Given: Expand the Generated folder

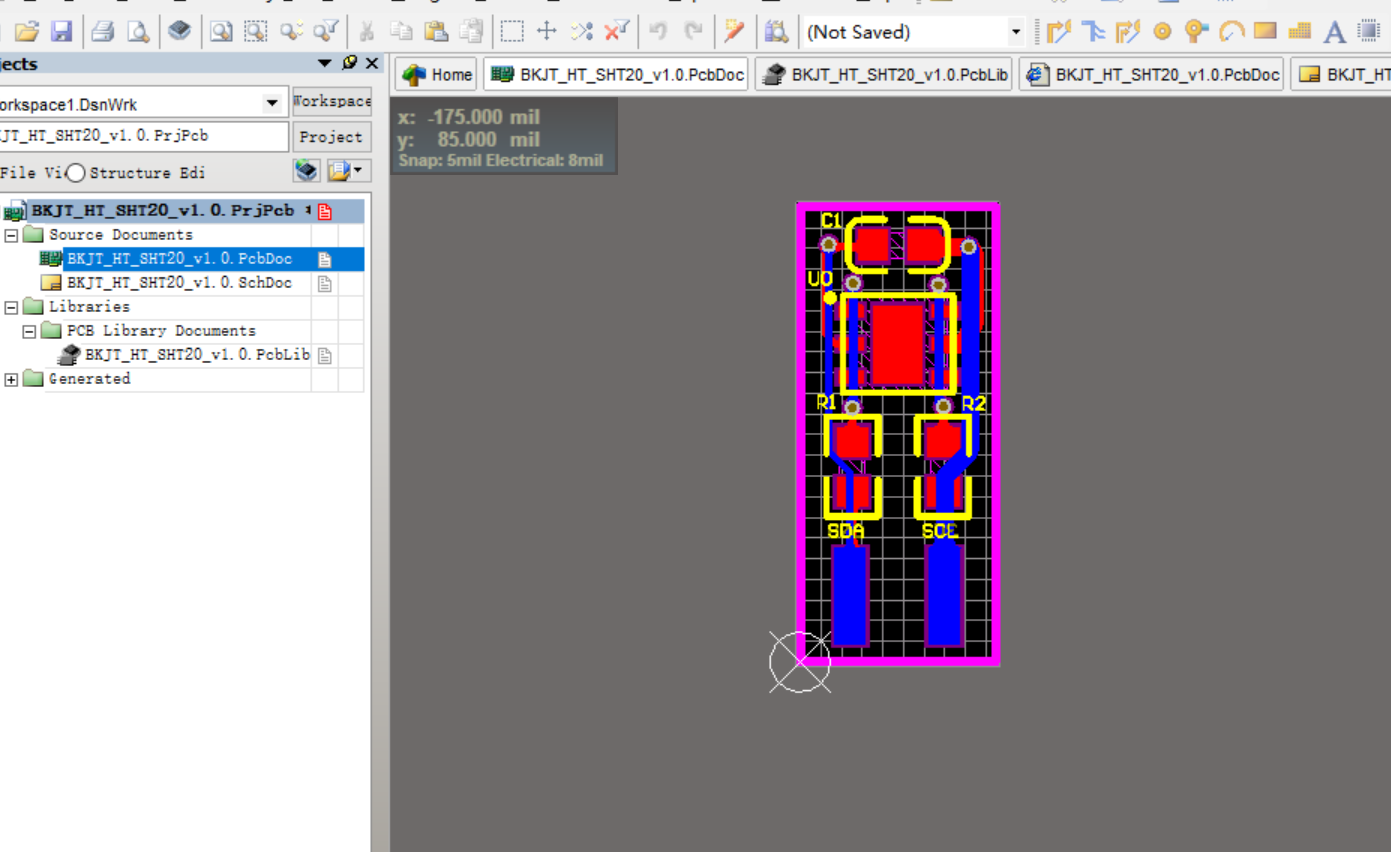Looking at the screenshot, I should point(11,379).
